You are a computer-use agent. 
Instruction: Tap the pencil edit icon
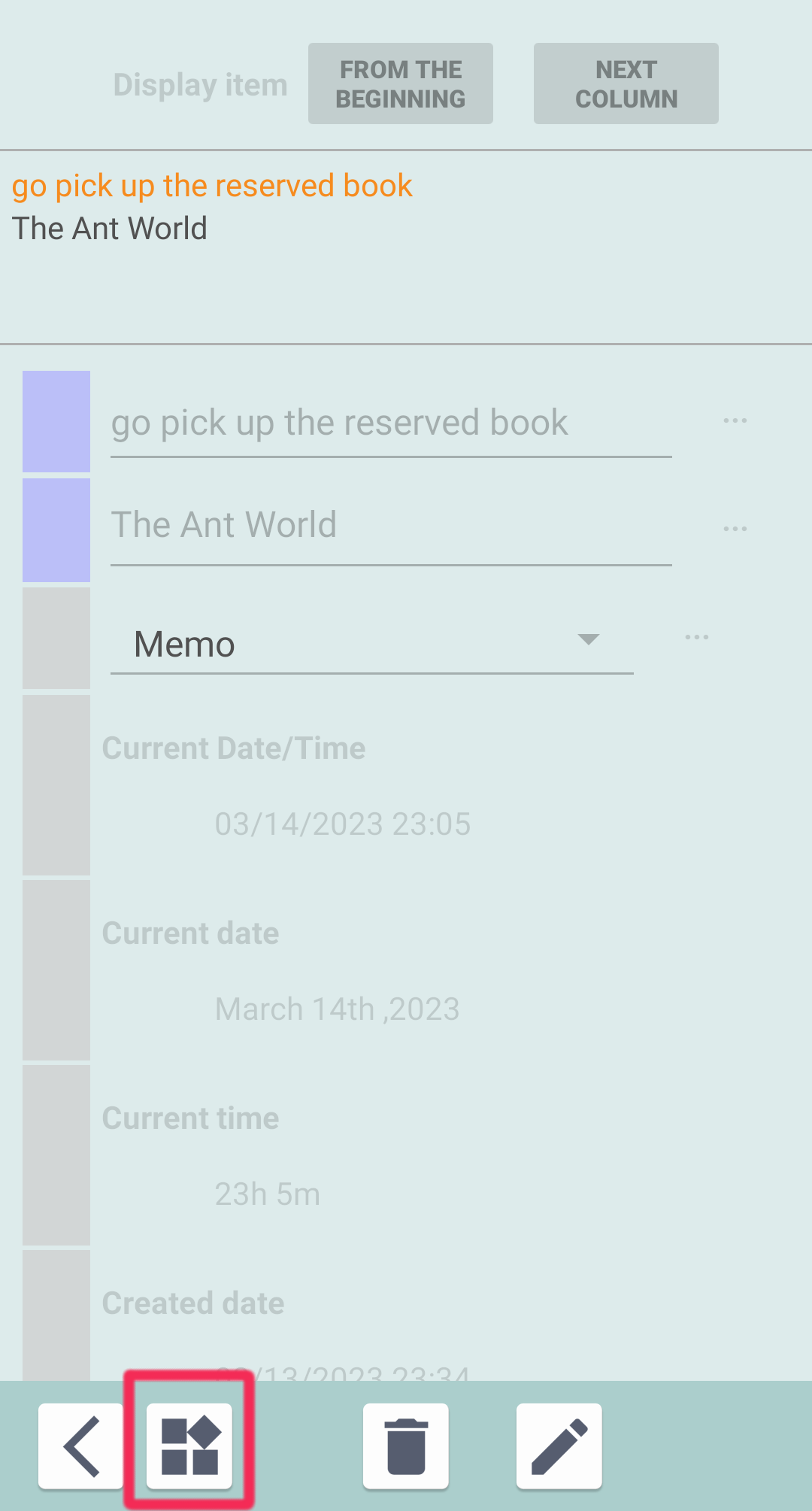pyautogui.click(x=559, y=1446)
